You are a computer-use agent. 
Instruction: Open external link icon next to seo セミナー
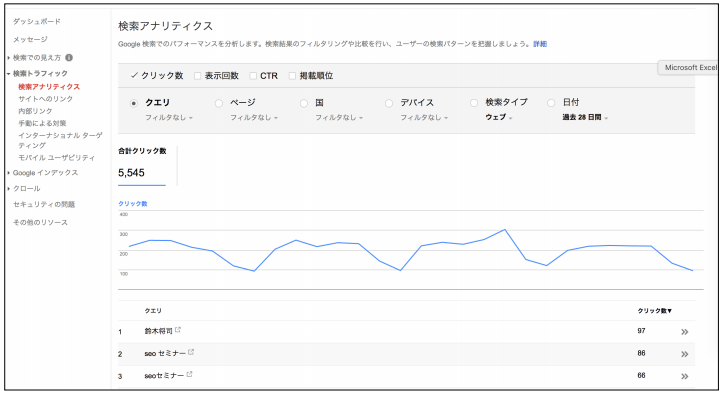191,352
